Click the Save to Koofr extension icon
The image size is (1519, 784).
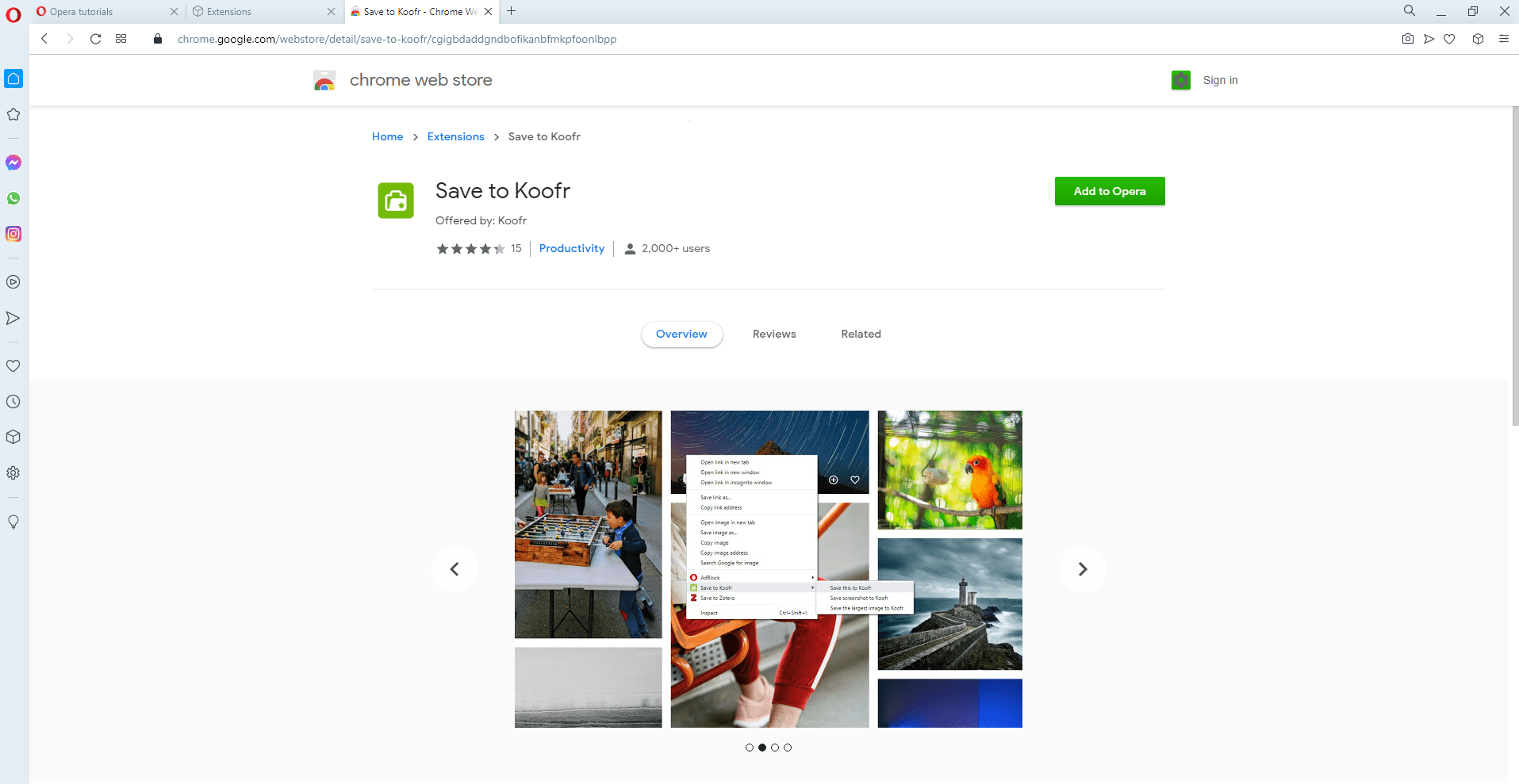[x=396, y=201]
